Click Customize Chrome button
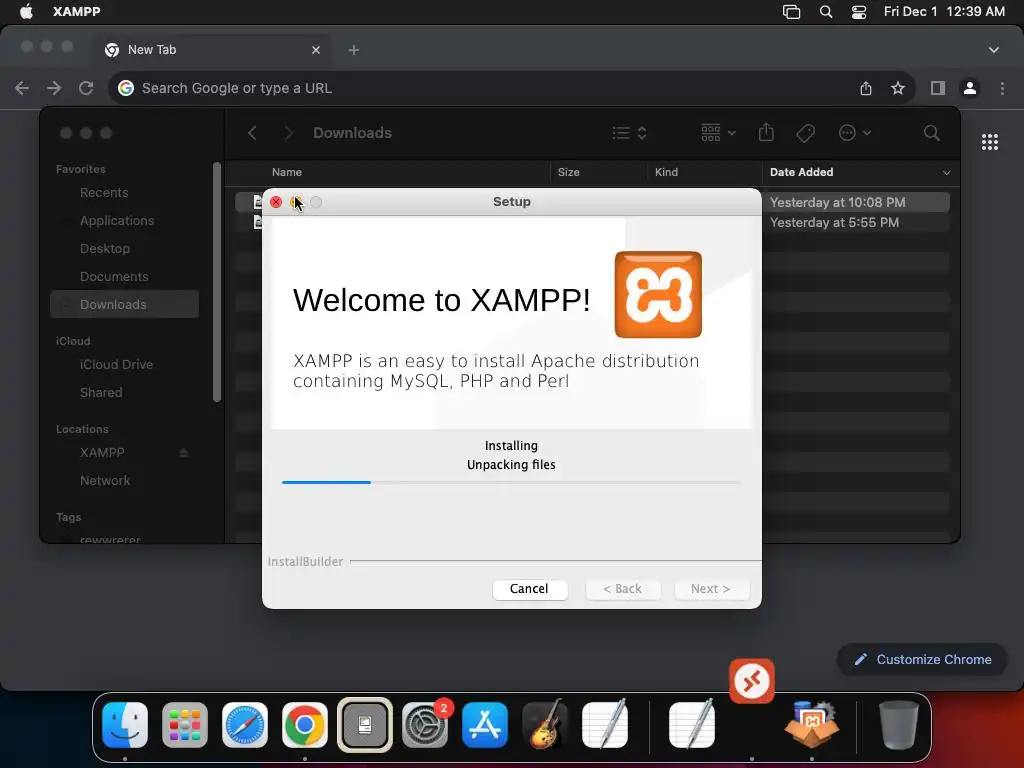1024x768 pixels. [922, 660]
